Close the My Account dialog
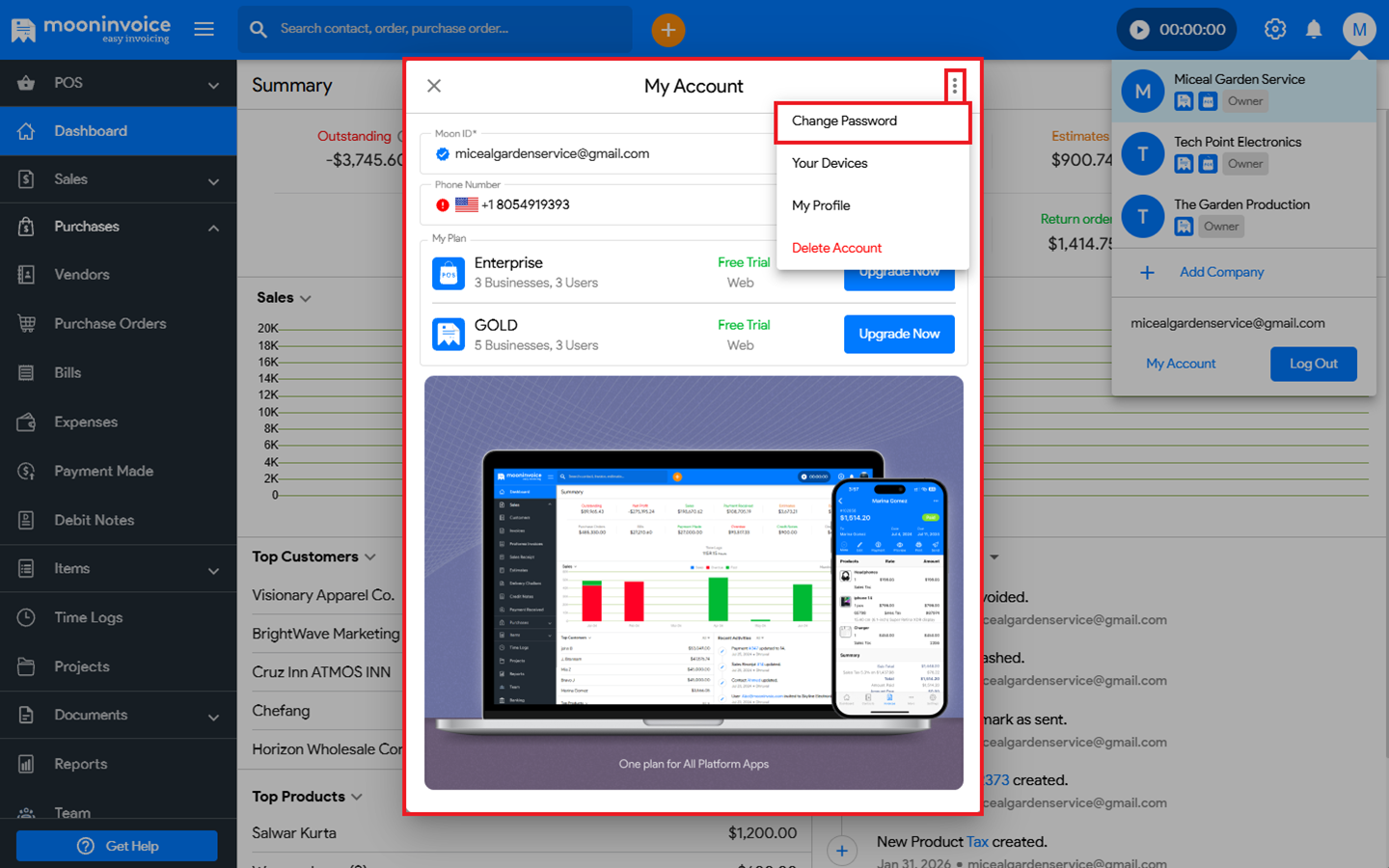 434,86
